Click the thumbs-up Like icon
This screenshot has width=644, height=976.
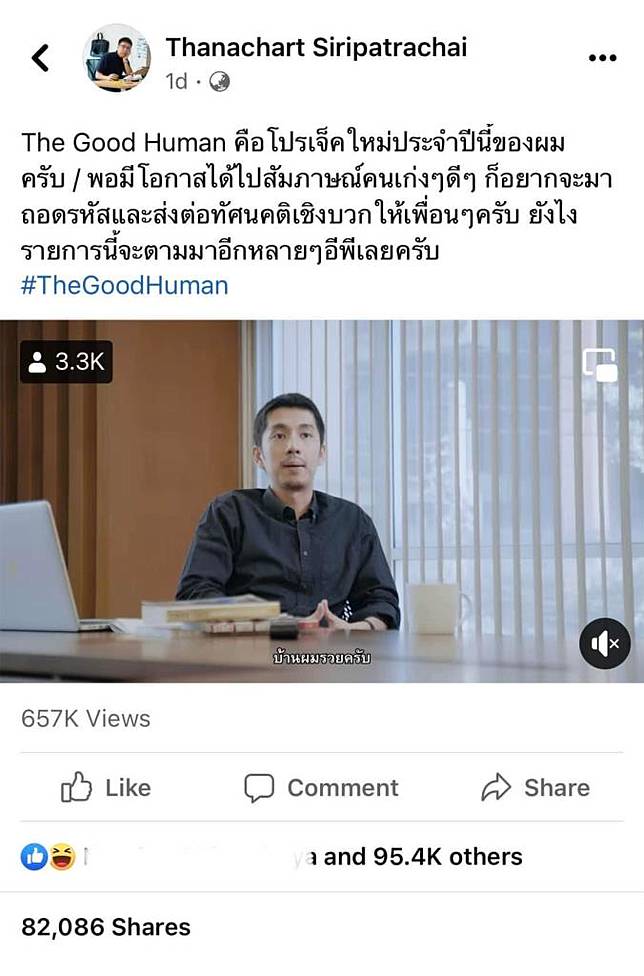76,787
